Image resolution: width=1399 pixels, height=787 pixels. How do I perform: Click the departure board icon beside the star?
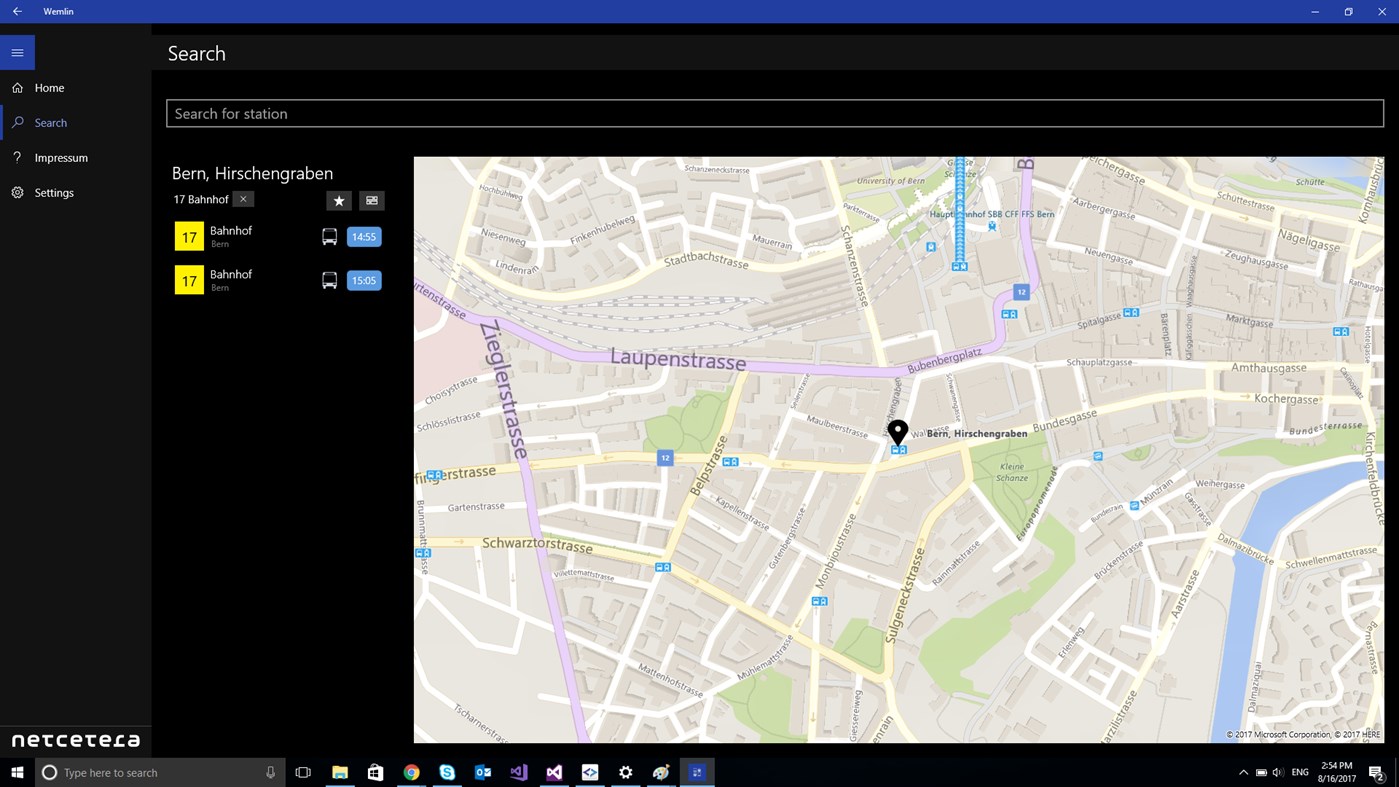point(371,200)
